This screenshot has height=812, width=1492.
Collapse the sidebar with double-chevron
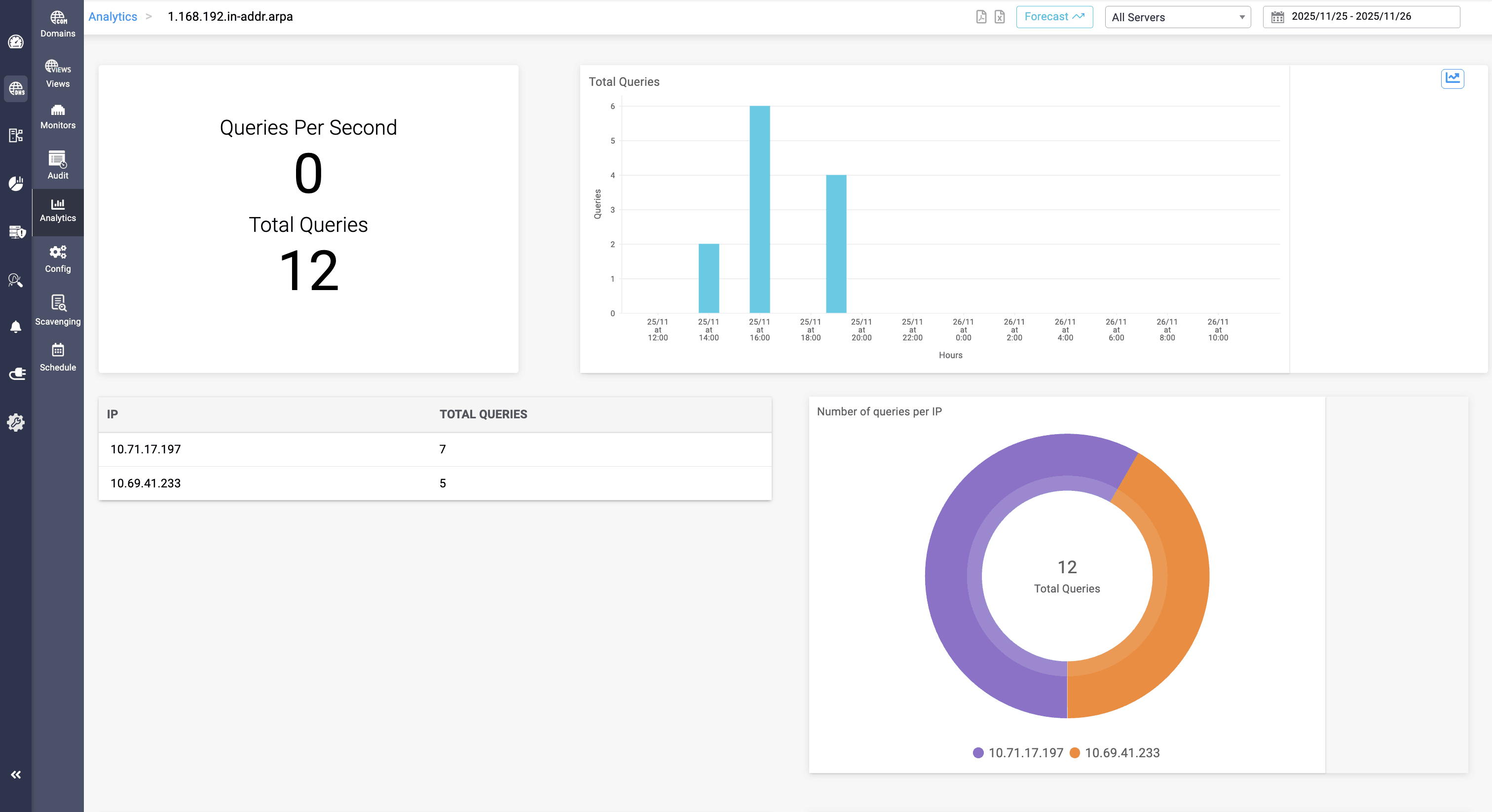tap(16, 775)
